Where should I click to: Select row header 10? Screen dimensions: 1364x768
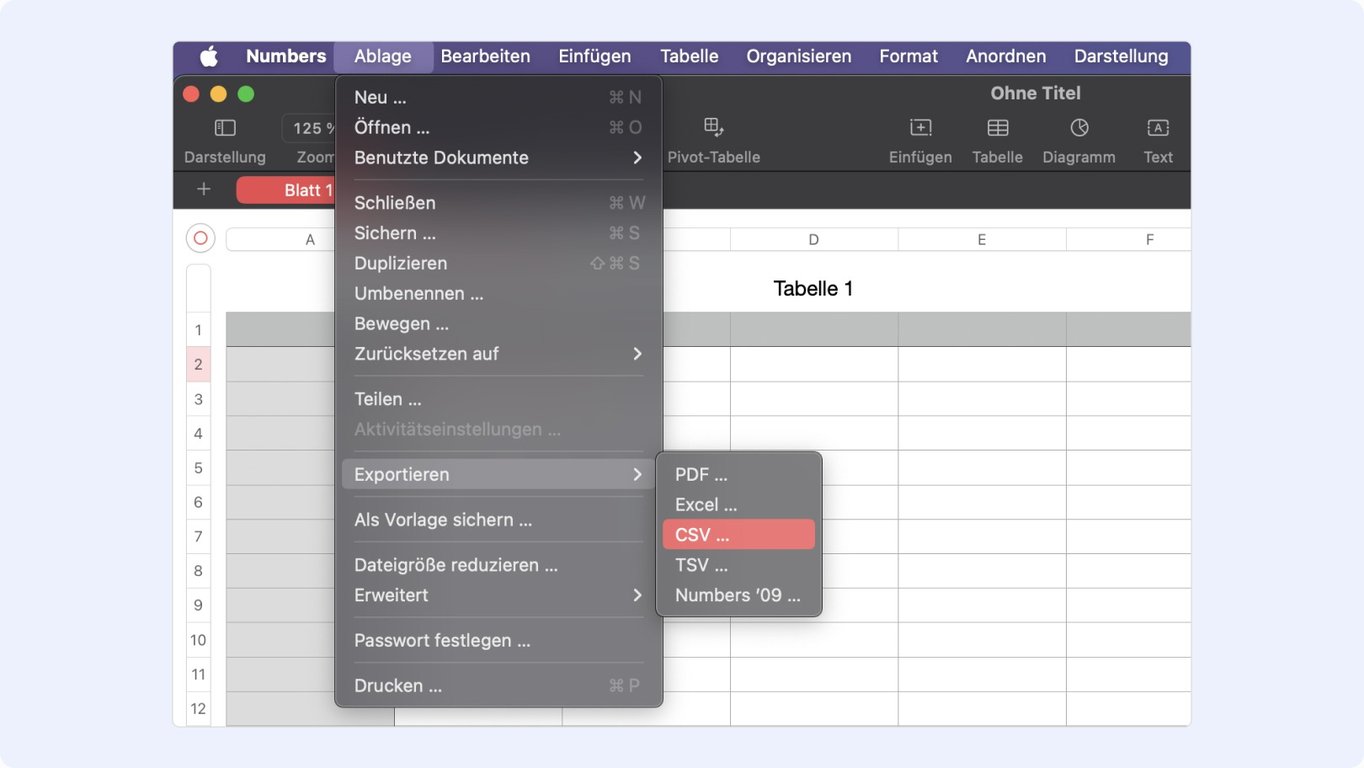point(198,640)
